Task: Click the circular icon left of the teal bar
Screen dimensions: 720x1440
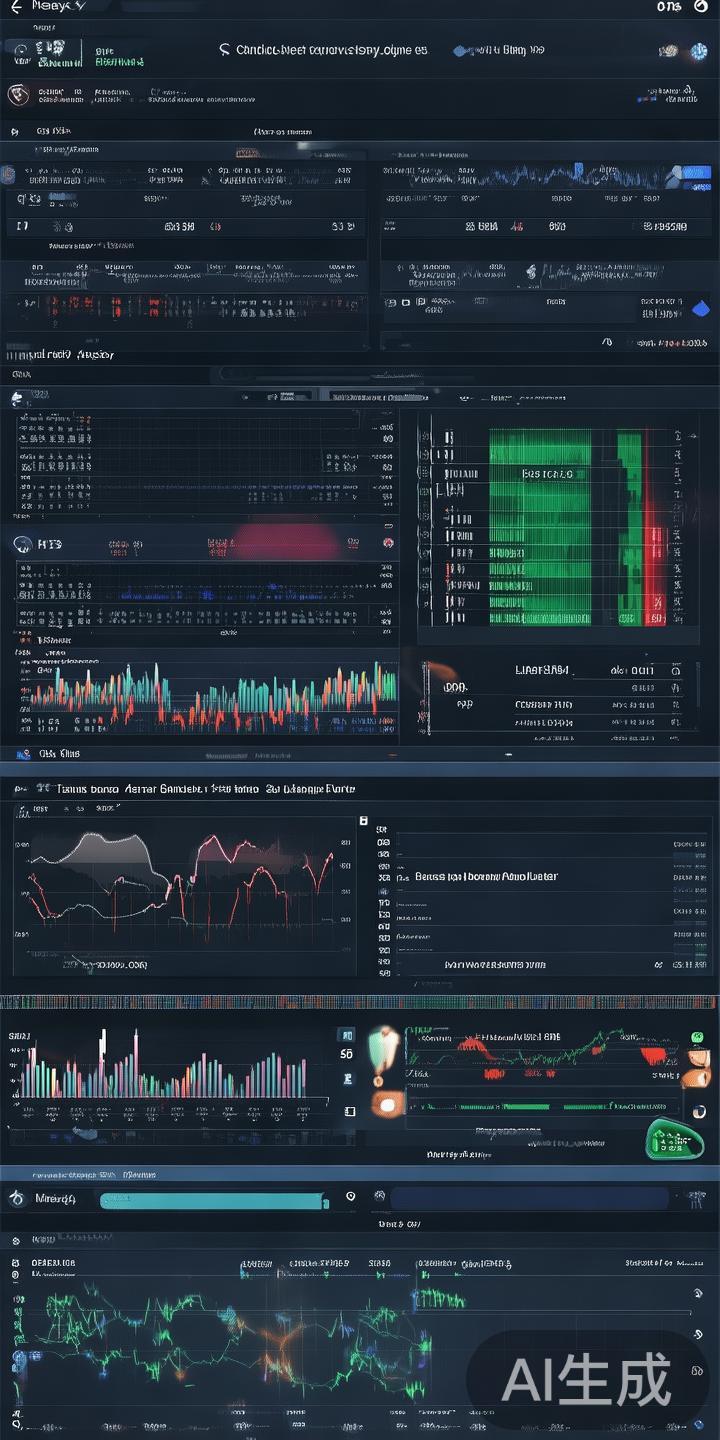Action: 16,1198
